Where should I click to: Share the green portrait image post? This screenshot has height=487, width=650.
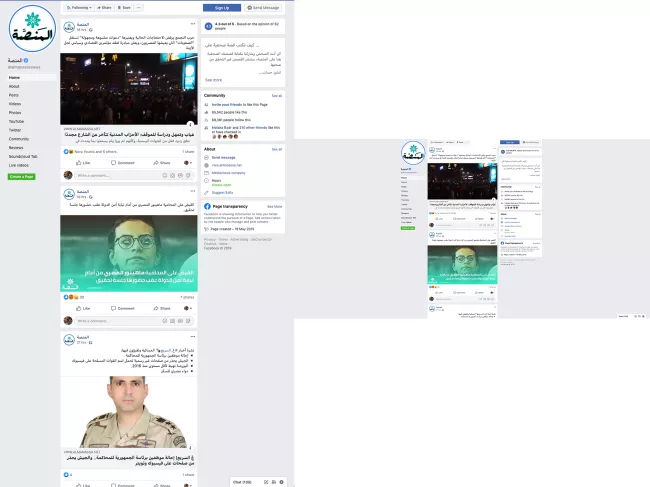[x=162, y=308]
